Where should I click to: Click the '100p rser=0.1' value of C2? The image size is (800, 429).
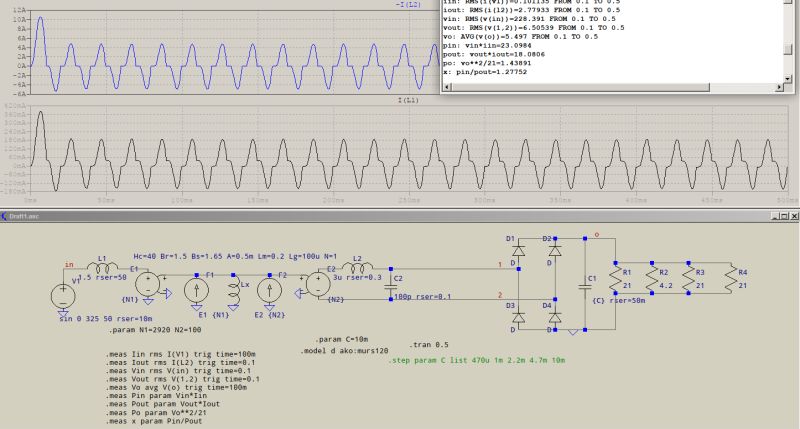coord(422,296)
